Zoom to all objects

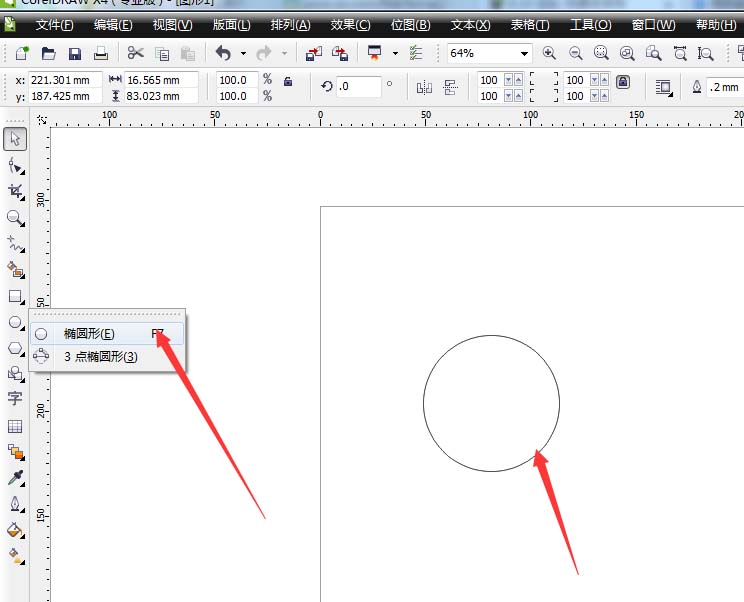tap(627, 53)
